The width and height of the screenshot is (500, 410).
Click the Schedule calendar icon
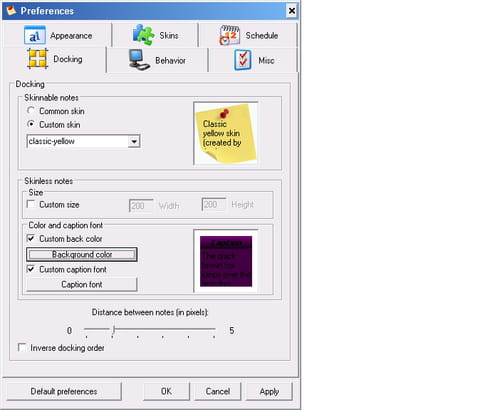click(229, 35)
